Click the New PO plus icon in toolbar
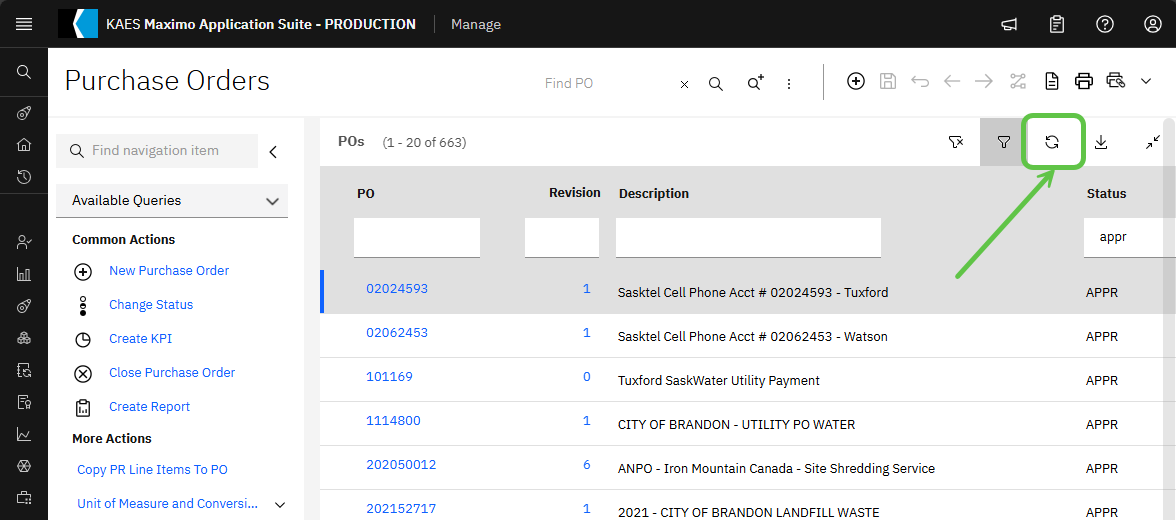Image resolution: width=1176 pixels, height=520 pixels. pos(856,82)
